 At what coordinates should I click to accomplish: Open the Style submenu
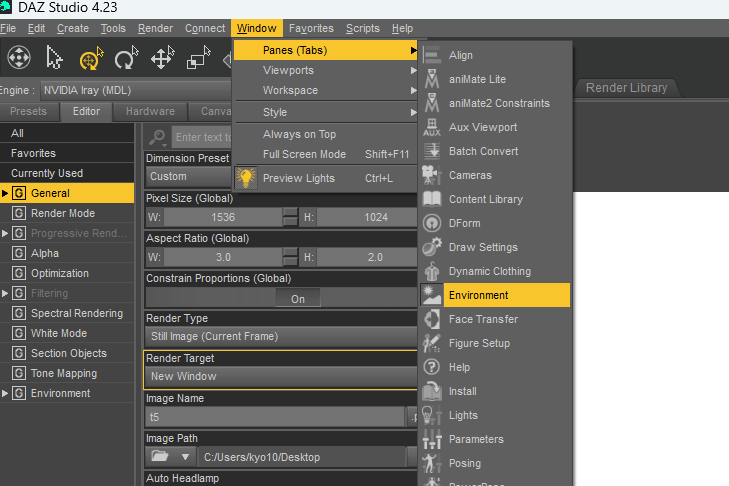point(326,112)
